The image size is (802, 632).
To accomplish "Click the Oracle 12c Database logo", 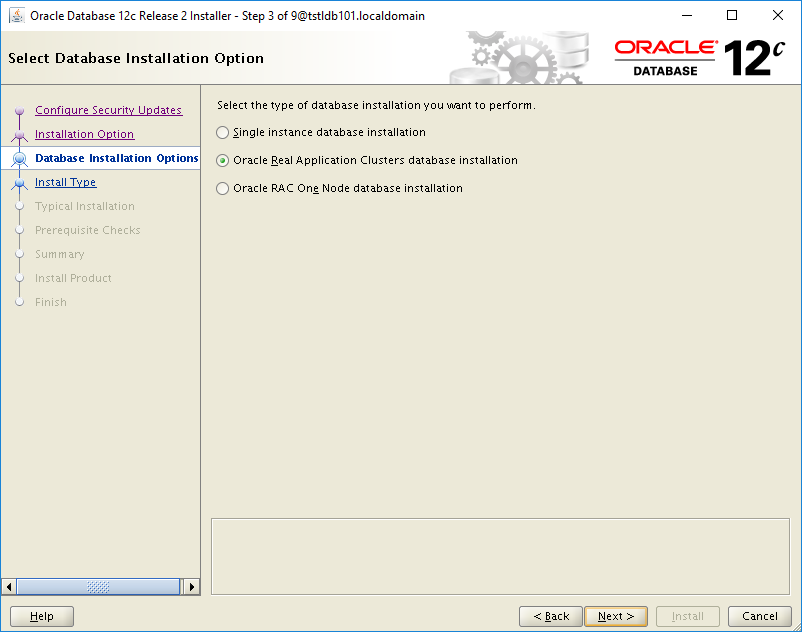I will 700,58.
